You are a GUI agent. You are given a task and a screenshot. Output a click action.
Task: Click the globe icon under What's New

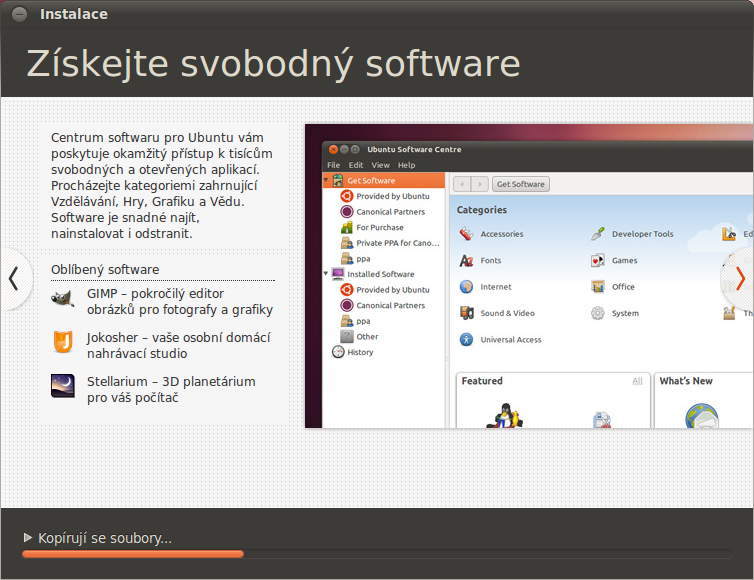tap(702, 416)
